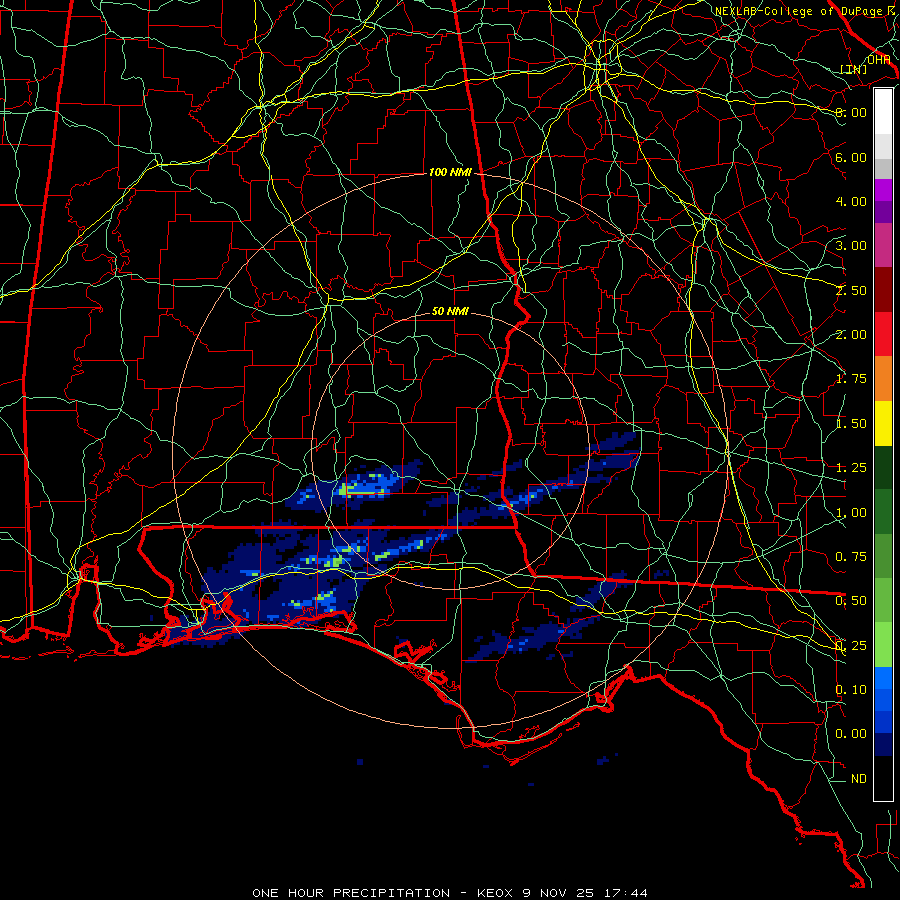Click the 0.50 legend value
This screenshot has height=900, width=900.
click(x=851, y=601)
